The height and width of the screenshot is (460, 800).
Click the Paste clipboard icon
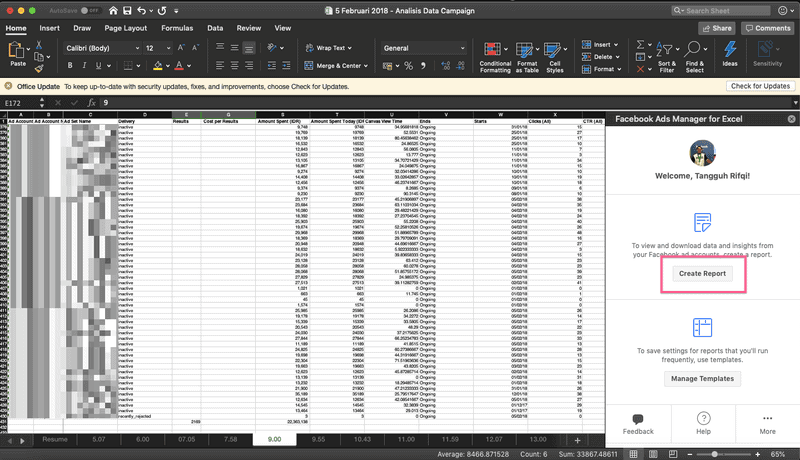click(x=17, y=52)
